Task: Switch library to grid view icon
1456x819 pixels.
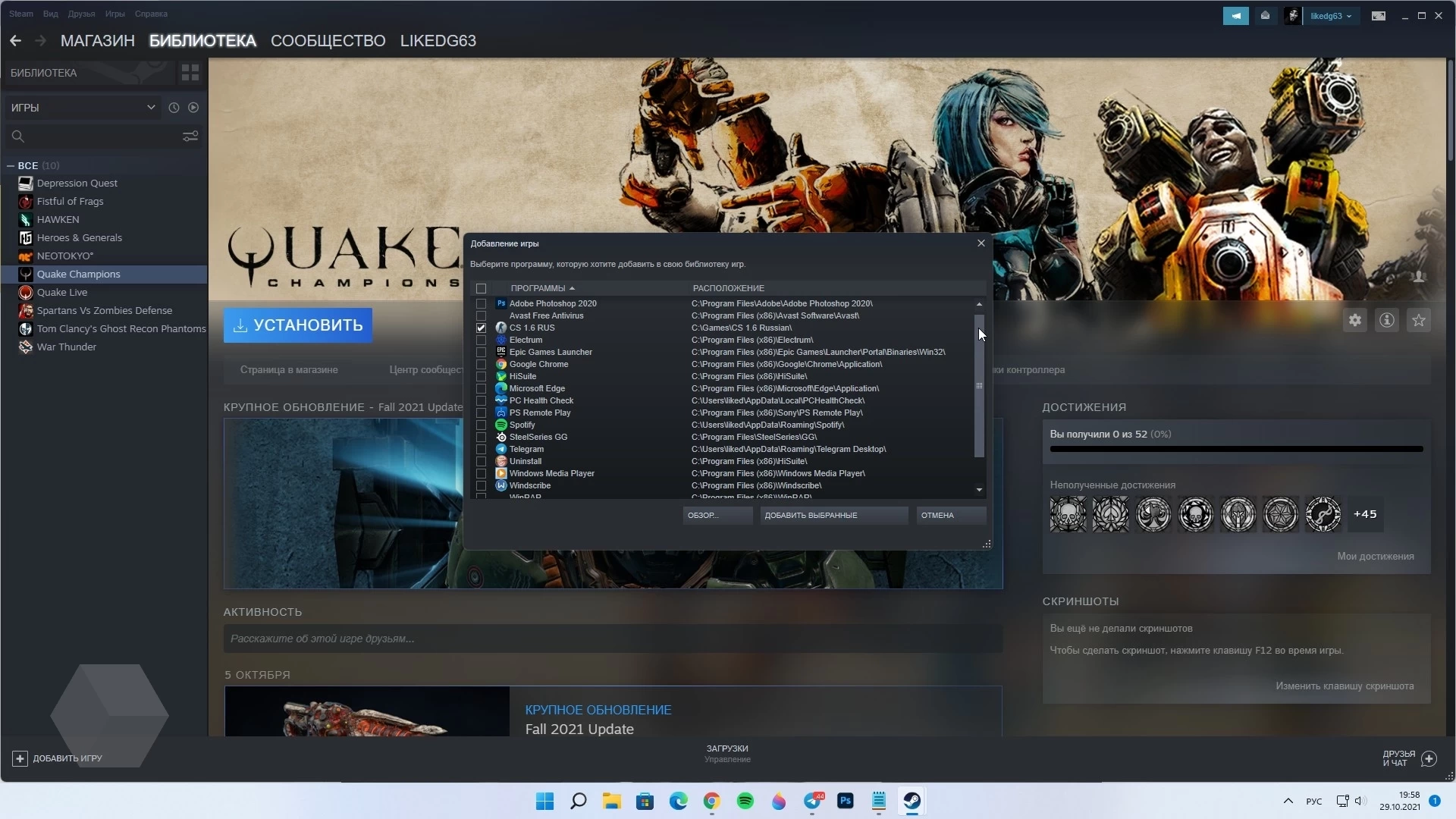Action: [x=190, y=73]
